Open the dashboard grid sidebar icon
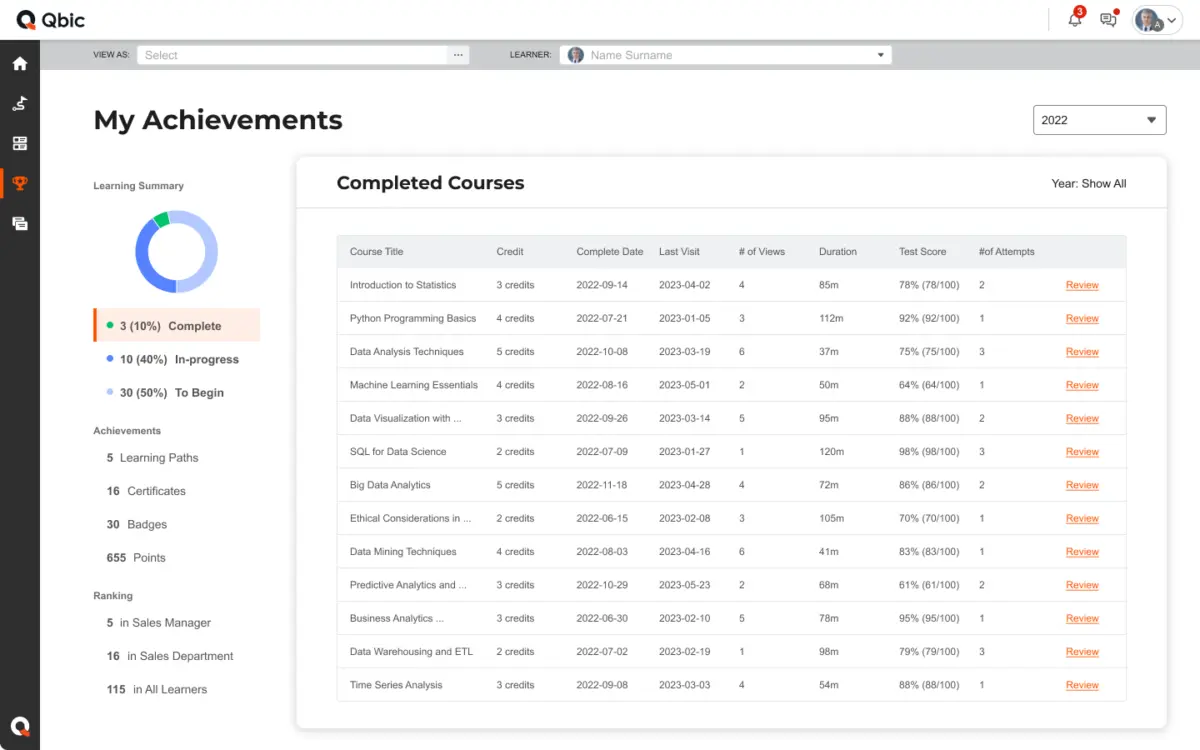The image size is (1200, 750). (x=19, y=144)
